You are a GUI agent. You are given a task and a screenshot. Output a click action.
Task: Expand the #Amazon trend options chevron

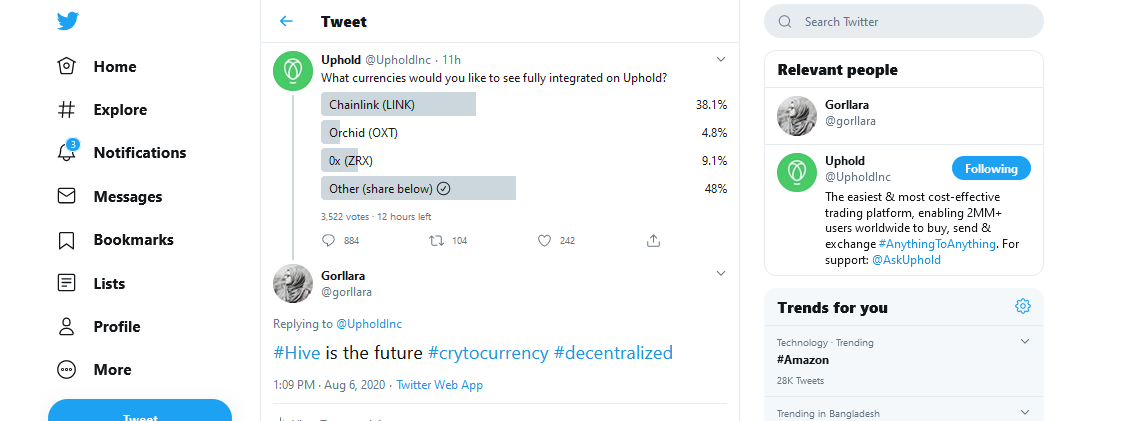pos(1025,342)
